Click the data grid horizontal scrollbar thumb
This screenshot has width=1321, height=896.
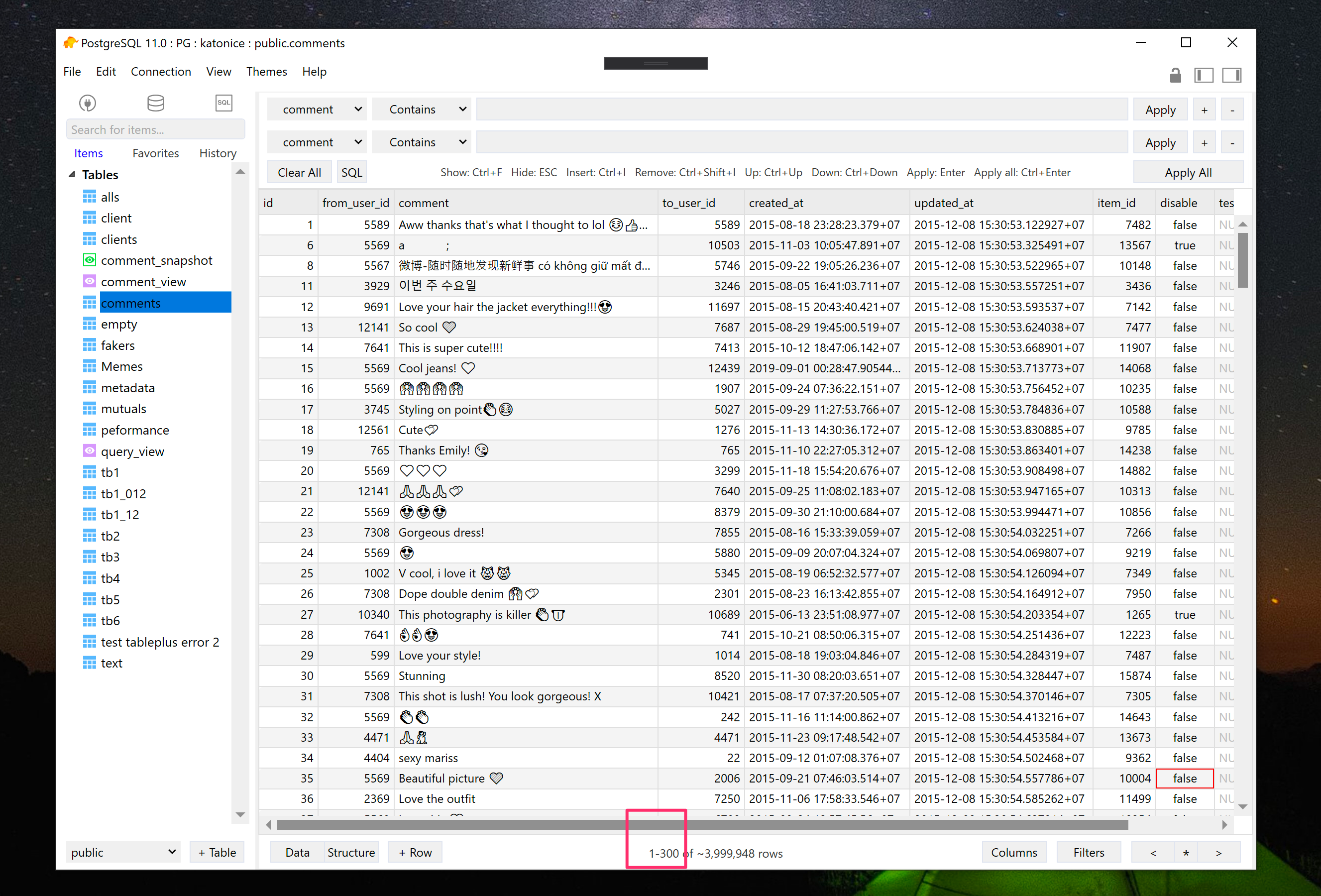coord(702,824)
